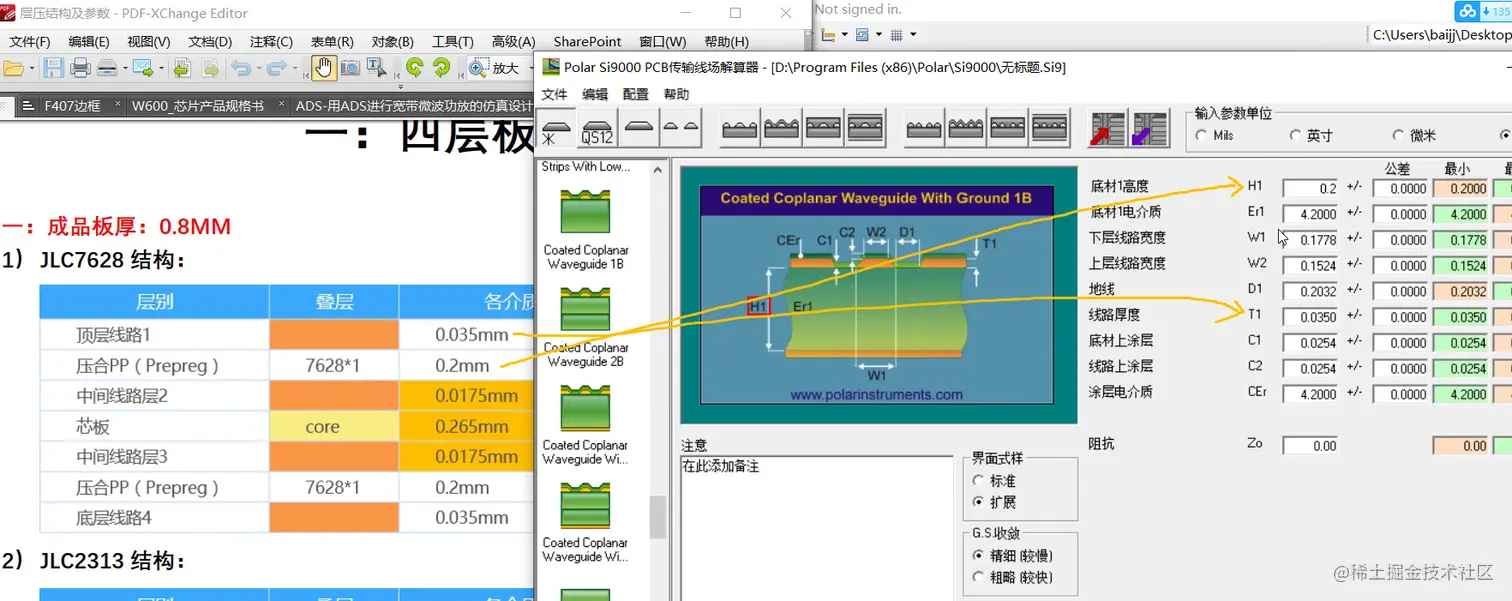The width and height of the screenshot is (1512, 601).
Task: Click the Zo impedance result field
Action: click(1310, 446)
